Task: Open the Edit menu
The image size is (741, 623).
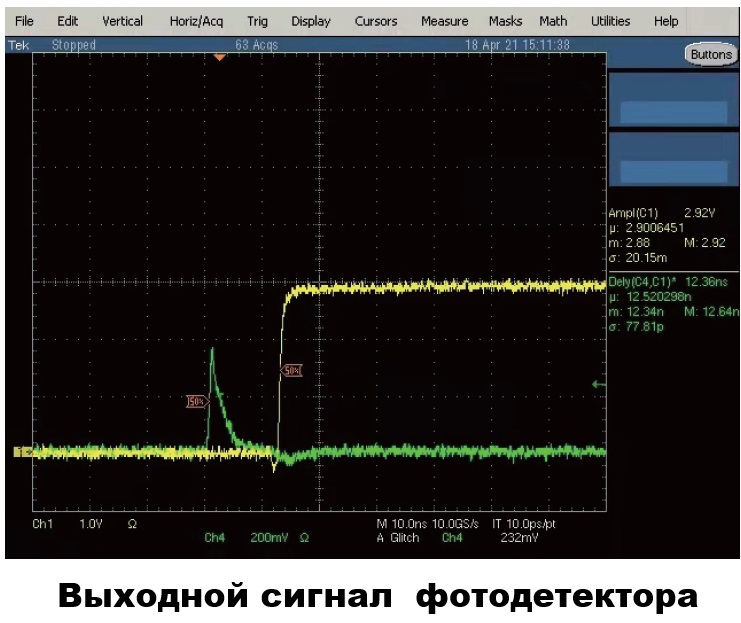Action: pos(67,21)
